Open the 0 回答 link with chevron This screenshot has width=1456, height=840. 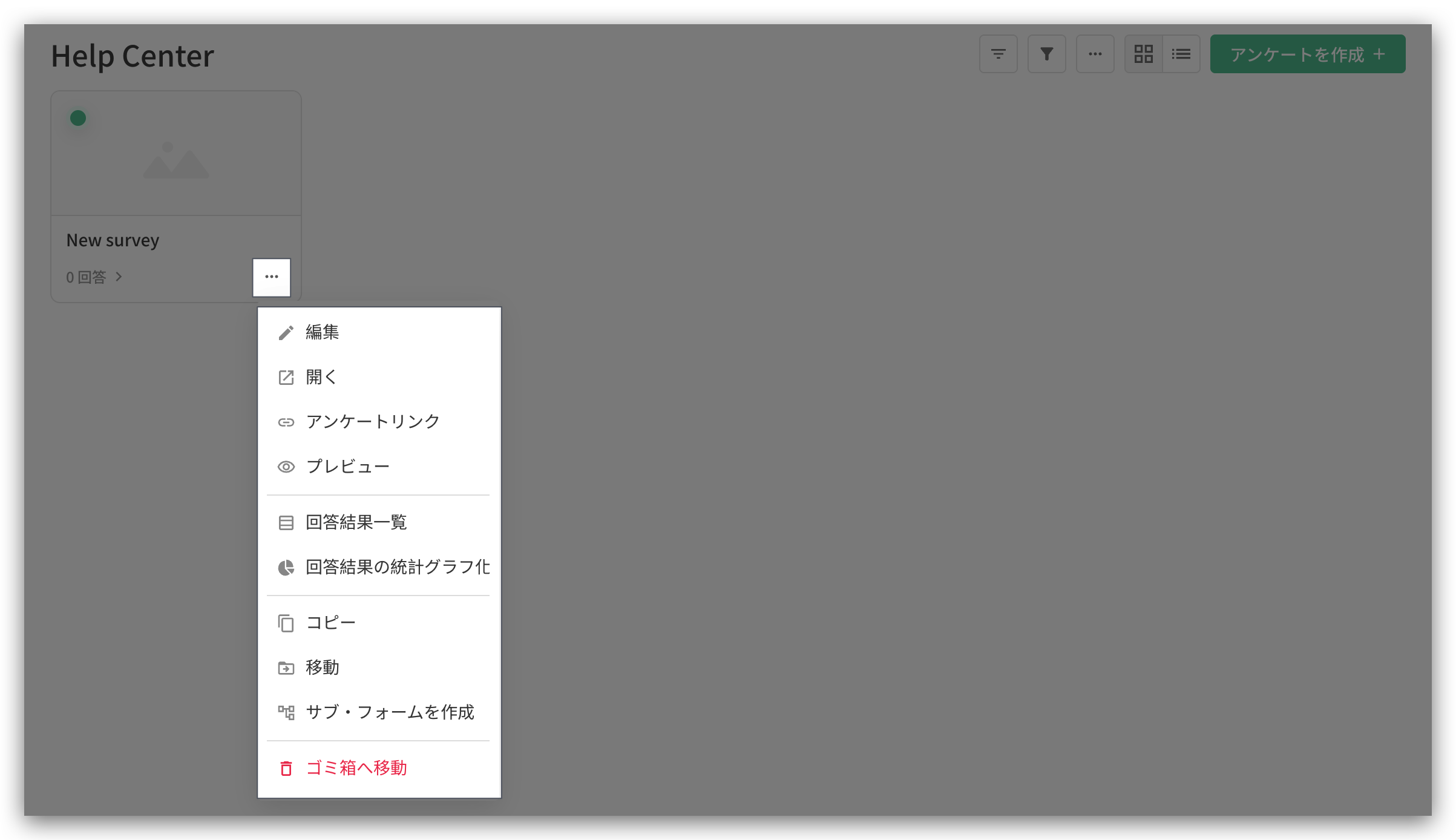[x=94, y=277]
